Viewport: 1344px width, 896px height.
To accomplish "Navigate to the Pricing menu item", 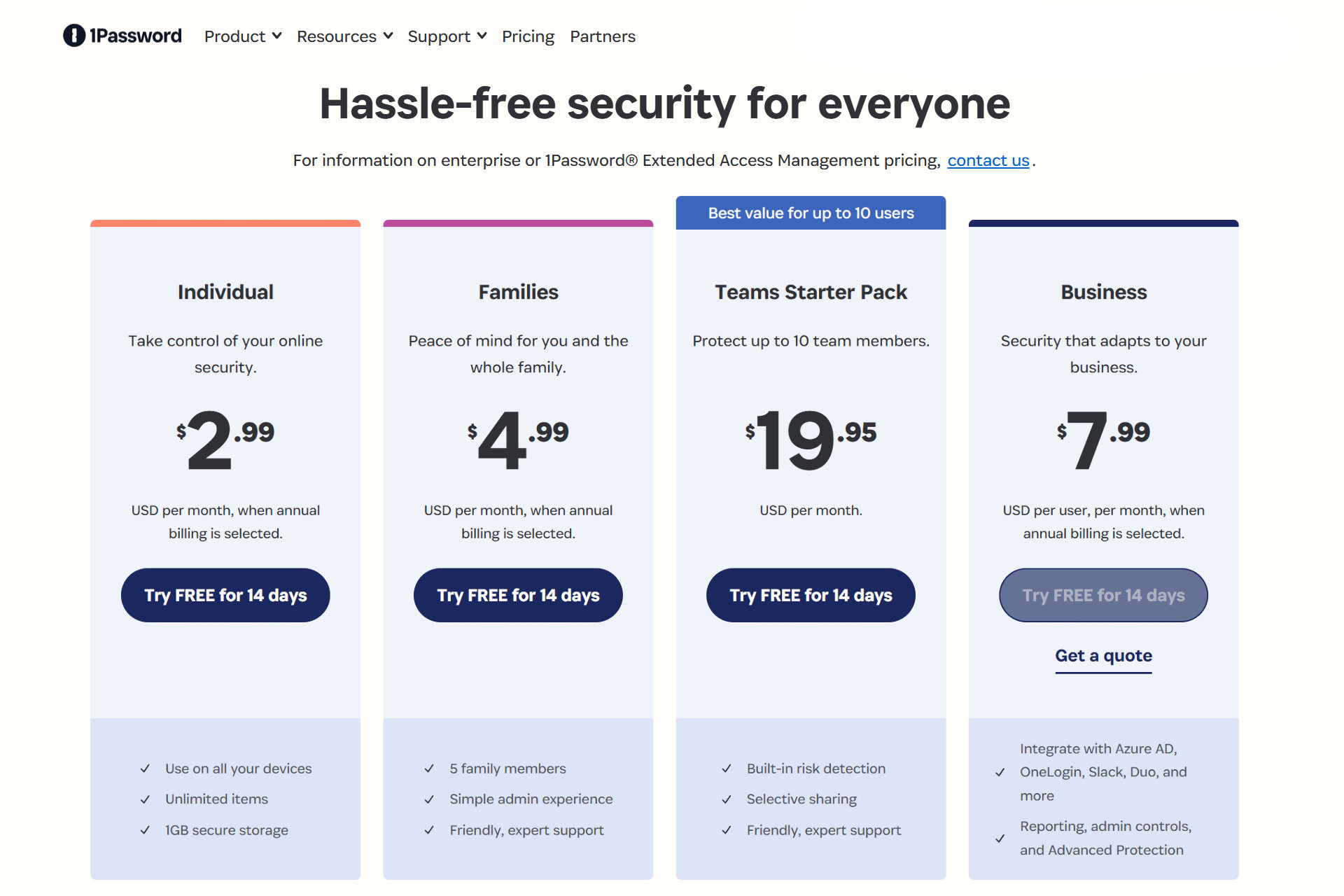I will pyautogui.click(x=527, y=36).
